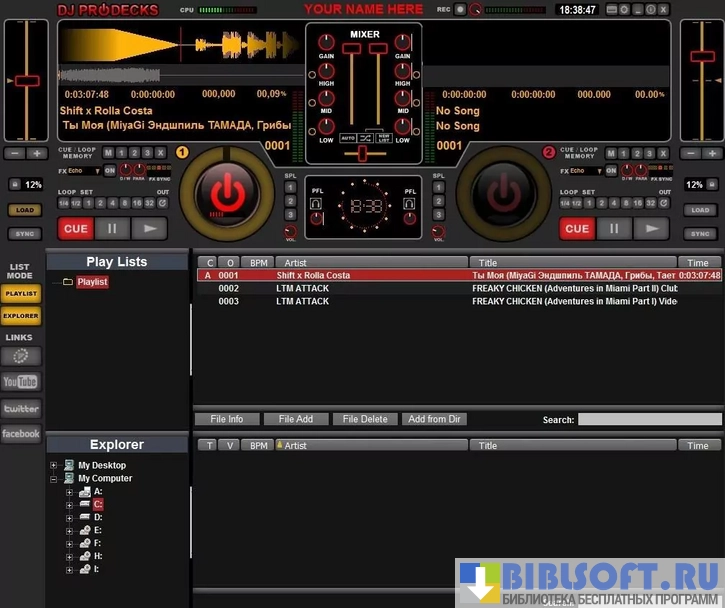725x608 pixels.
Task: Click the Search input field
Action: coord(648,420)
